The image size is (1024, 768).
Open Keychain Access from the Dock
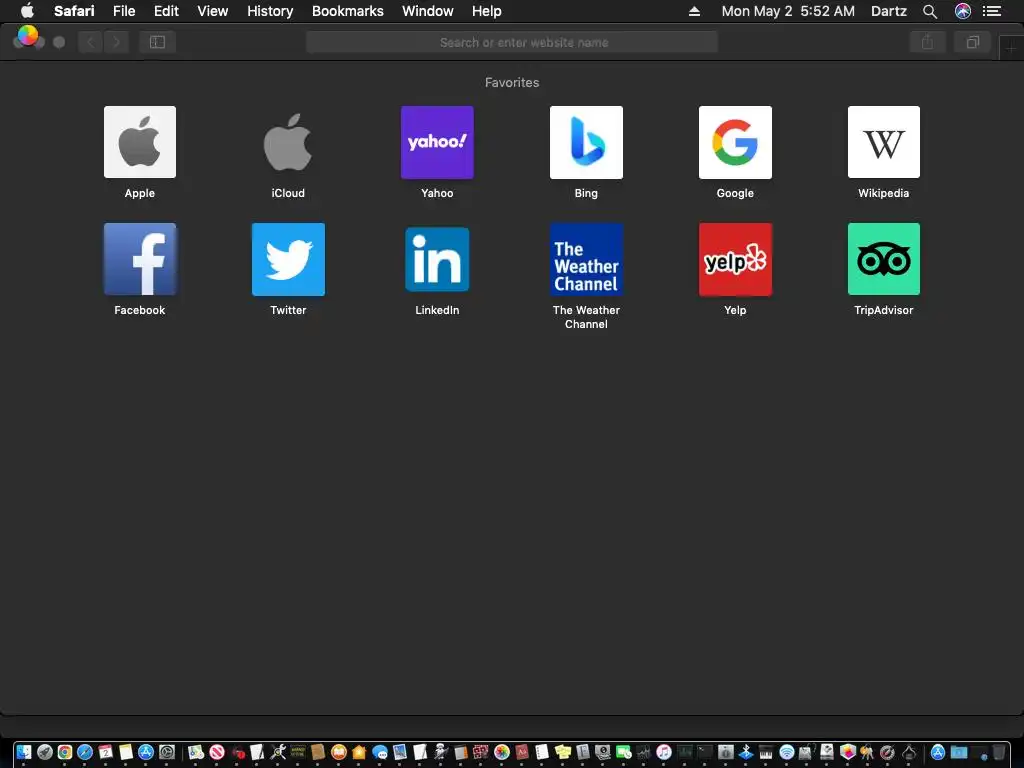(867, 752)
